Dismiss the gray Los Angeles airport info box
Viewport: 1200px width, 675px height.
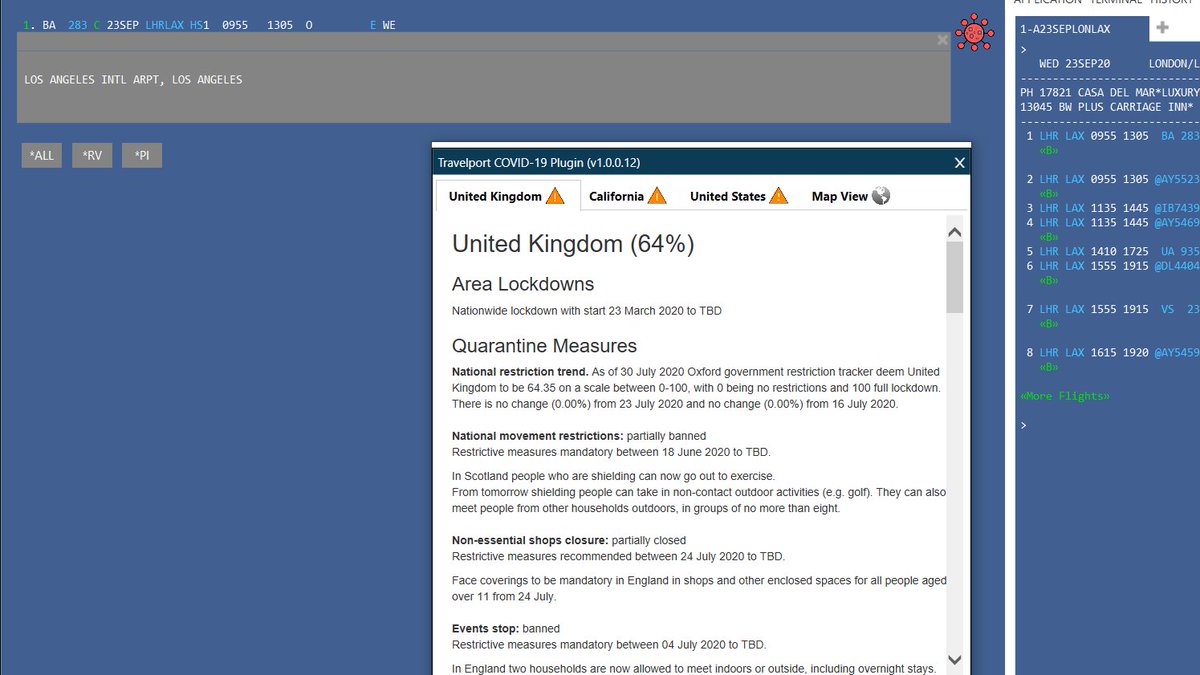[x=942, y=40]
